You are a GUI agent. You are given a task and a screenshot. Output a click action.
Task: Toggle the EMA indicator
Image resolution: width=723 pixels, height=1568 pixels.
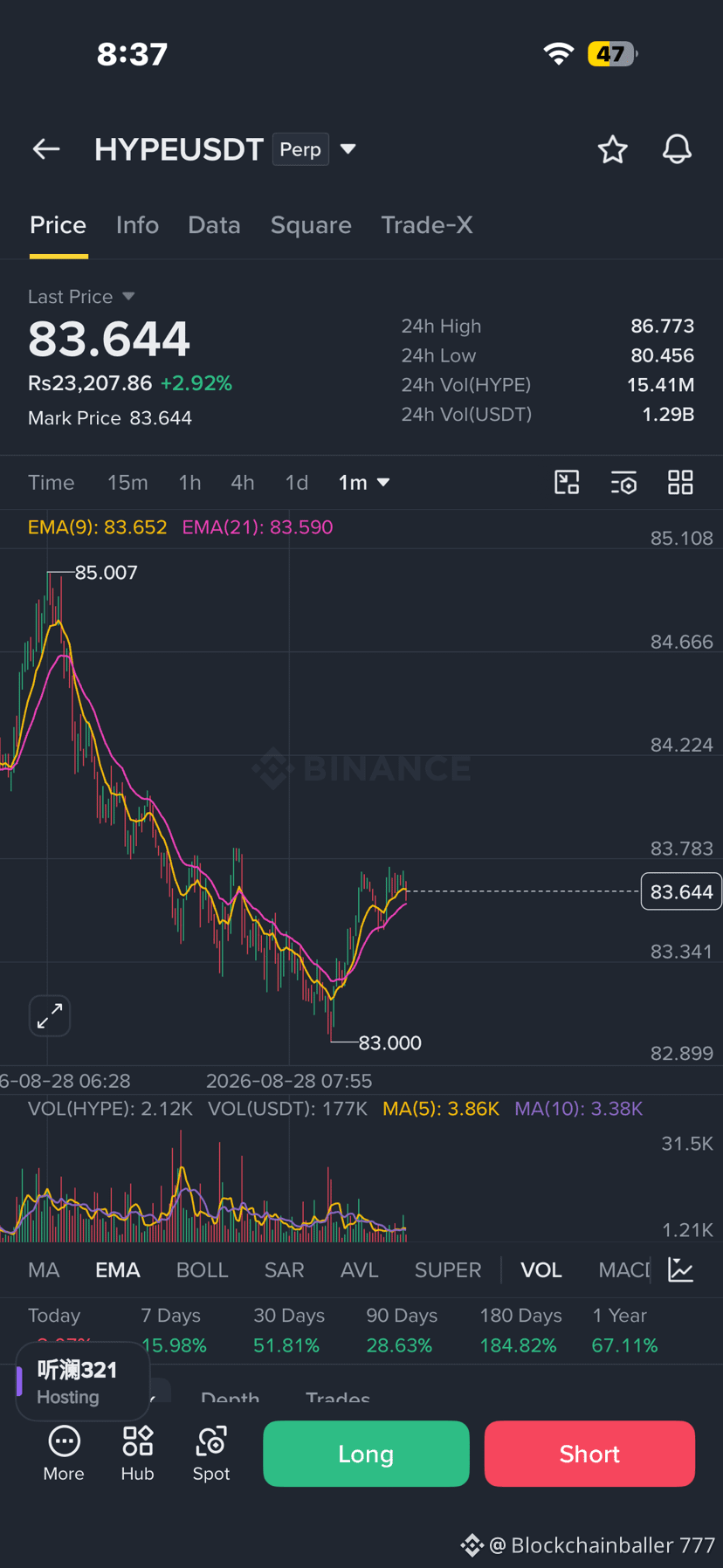click(x=118, y=1270)
